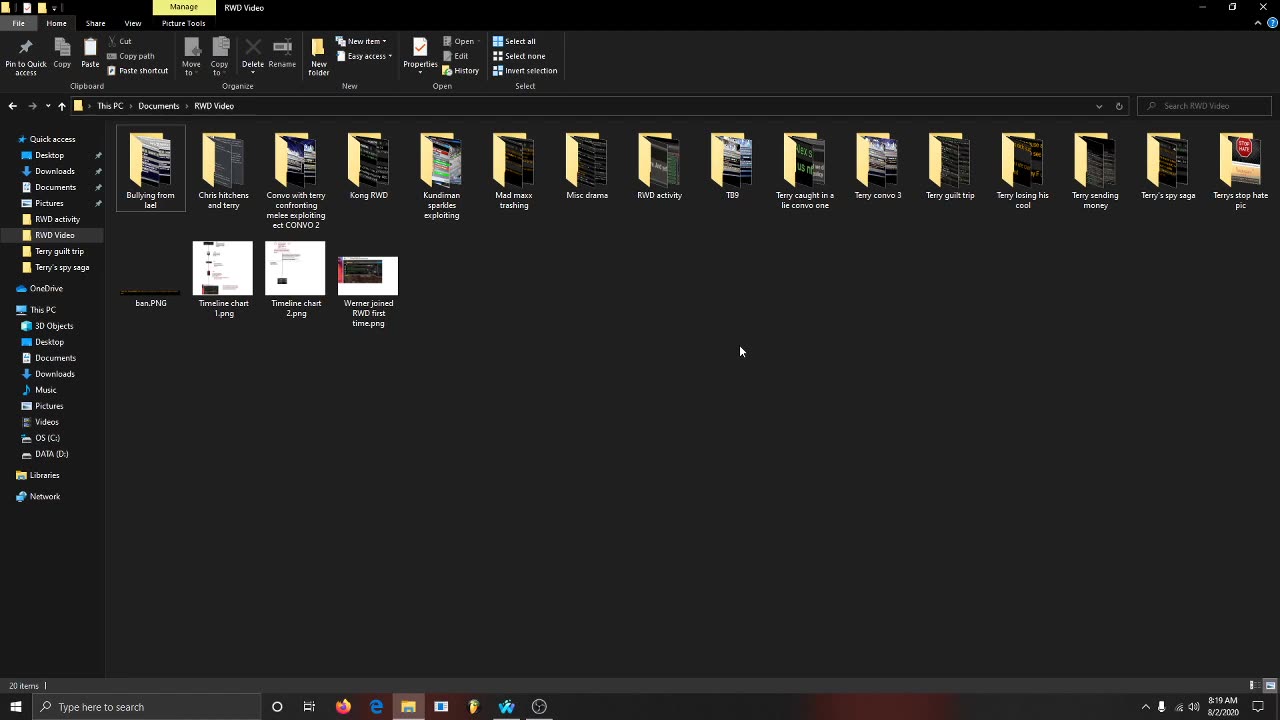Open the Copy to dropdown
This screenshot has width=1280, height=720.
[x=220, y=56]
